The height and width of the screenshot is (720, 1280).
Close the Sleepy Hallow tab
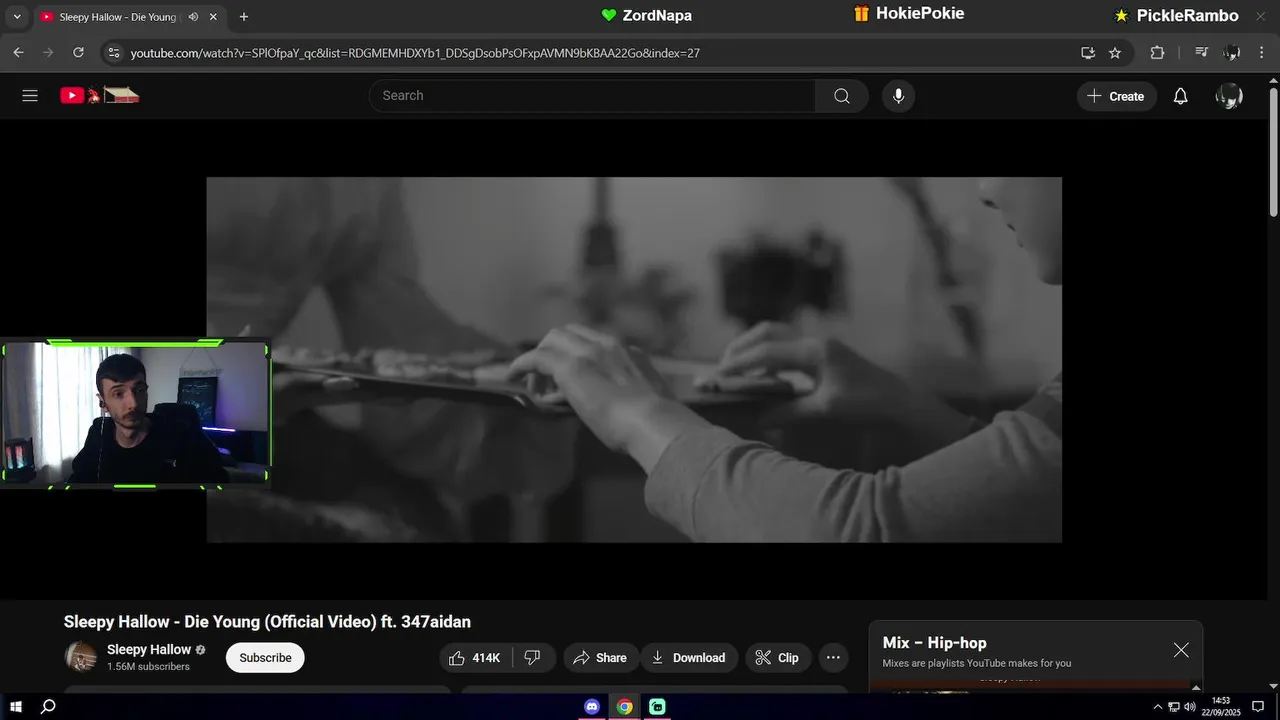pyautogui.click(x=213, y=17)
